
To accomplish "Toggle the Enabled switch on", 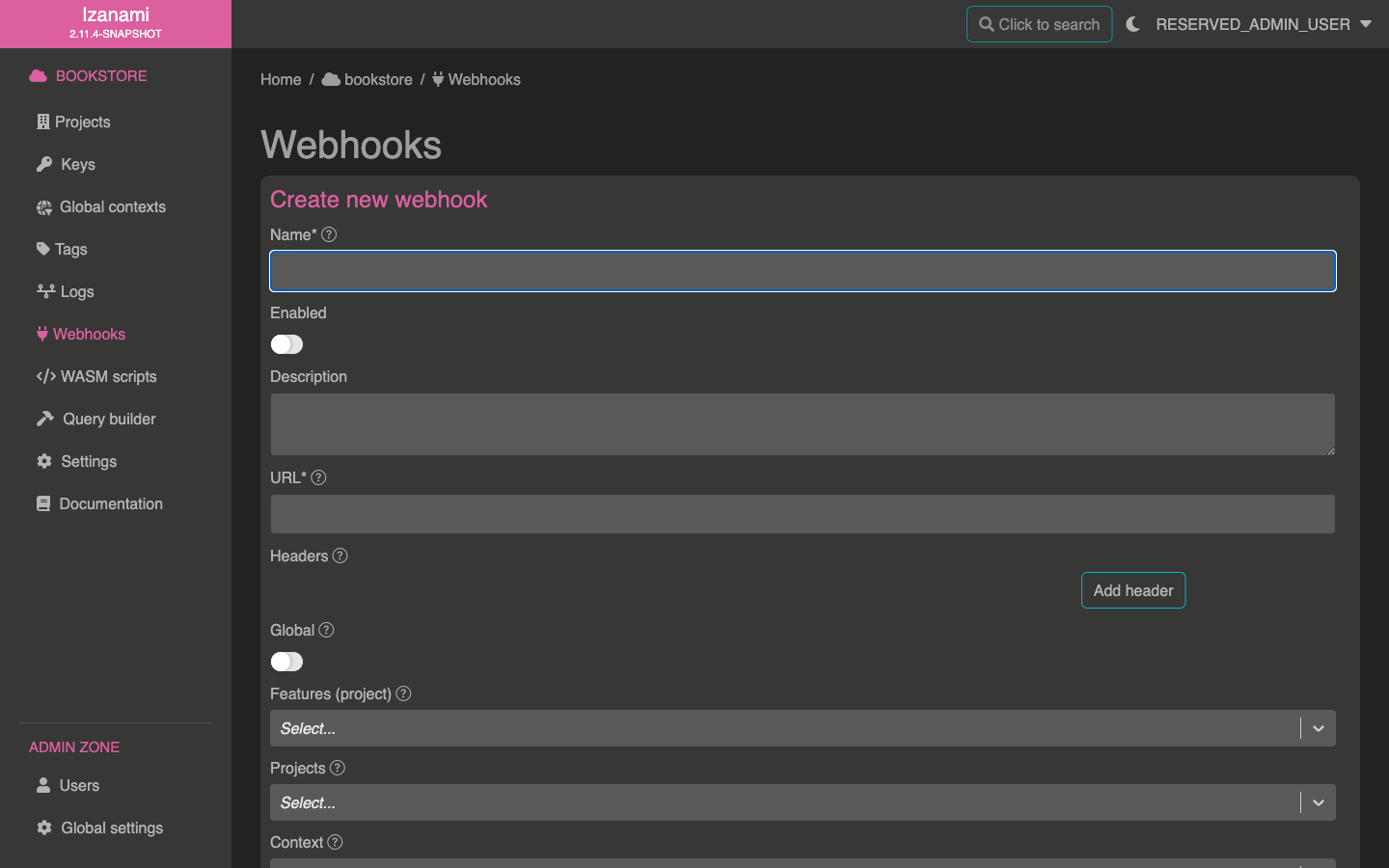I will [286, 344].
